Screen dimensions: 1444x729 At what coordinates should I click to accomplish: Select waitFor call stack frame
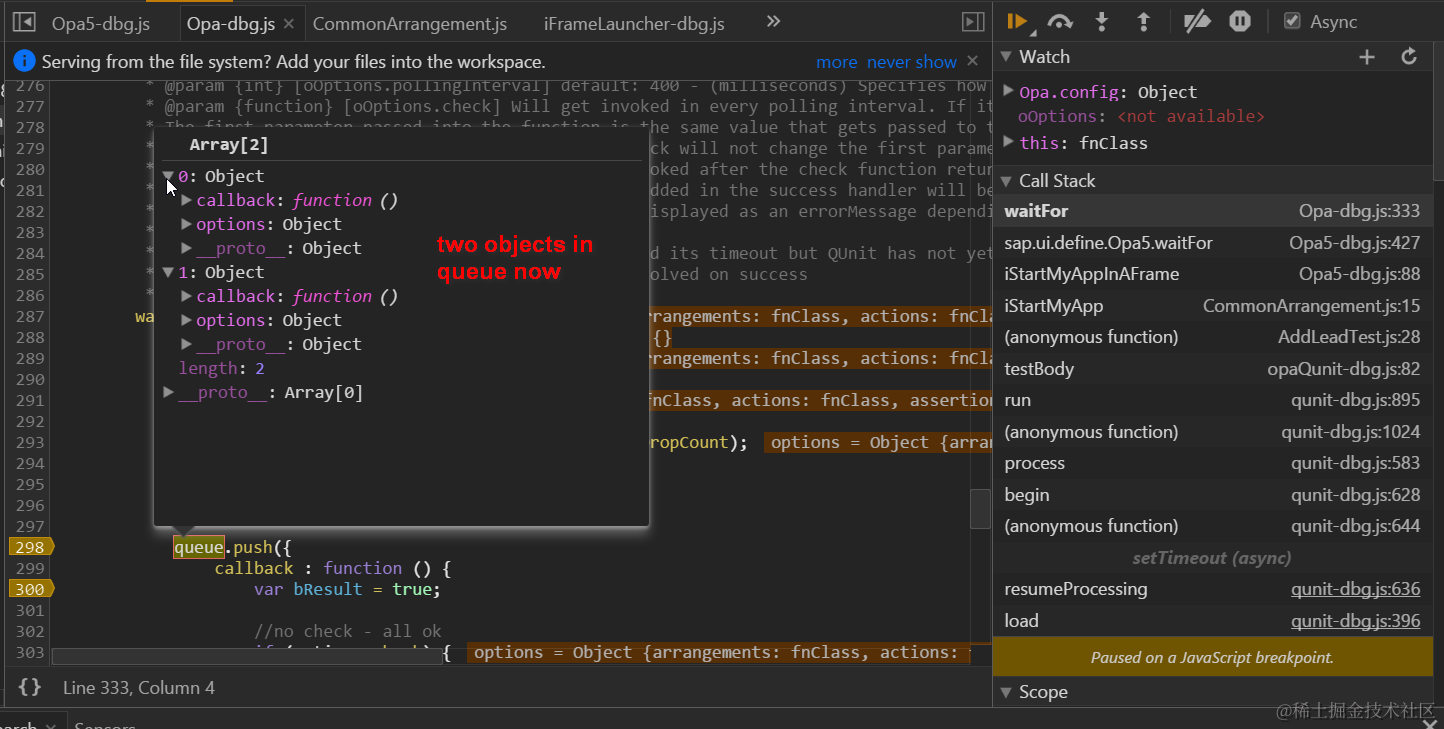click(1212, 211)
